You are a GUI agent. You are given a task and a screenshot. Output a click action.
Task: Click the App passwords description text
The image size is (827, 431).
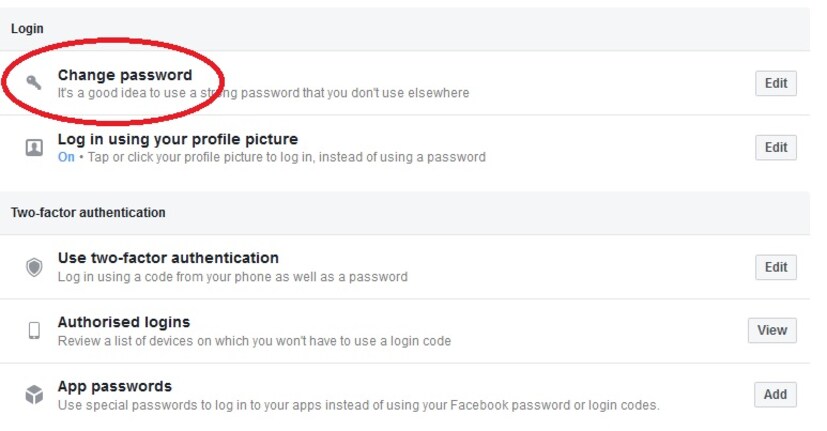click(x=358, y=405)
